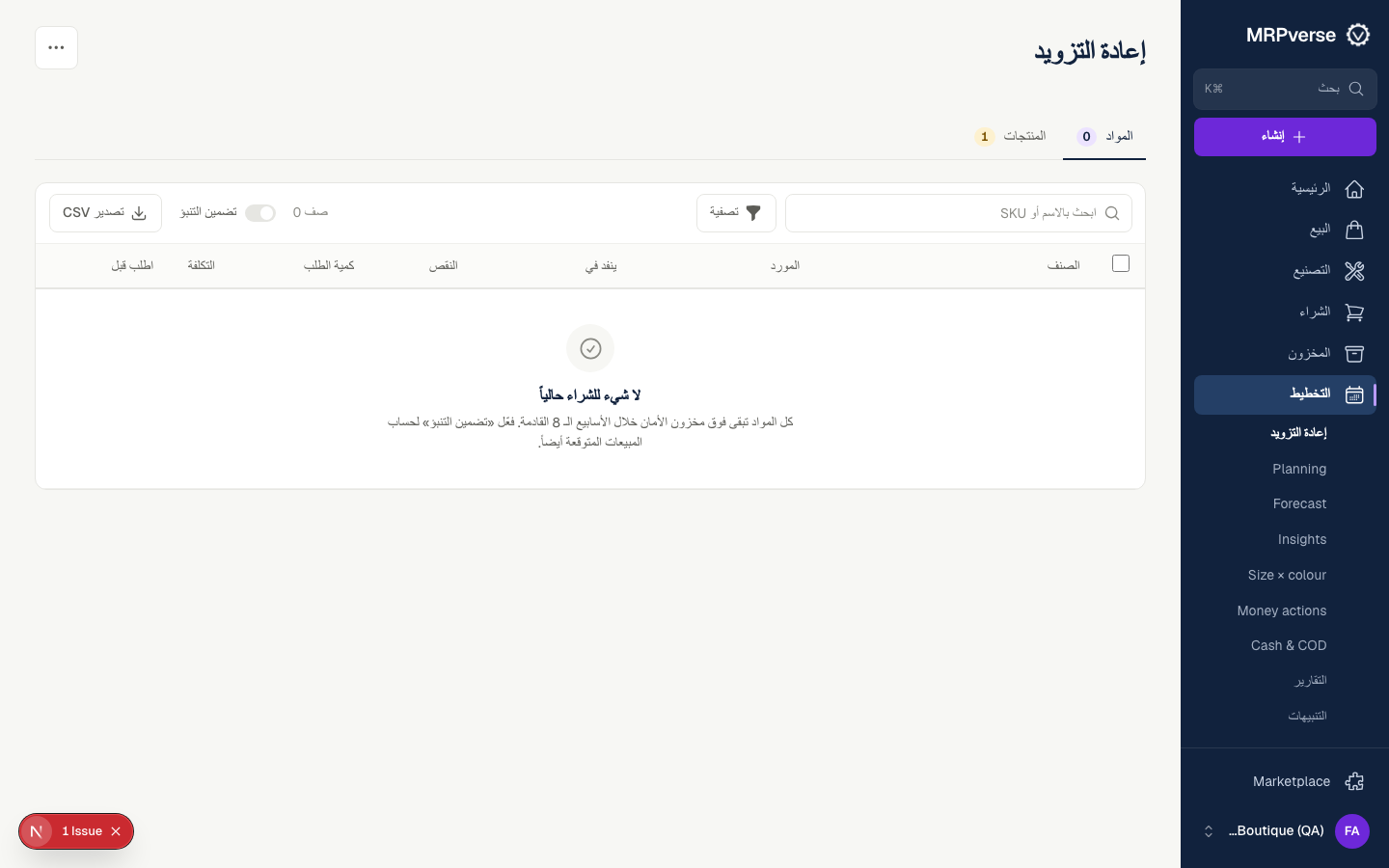Open the المخزون archive box icon
Image resolution: width=1389 pixels, height=868 pixels.
point(1354,354)
